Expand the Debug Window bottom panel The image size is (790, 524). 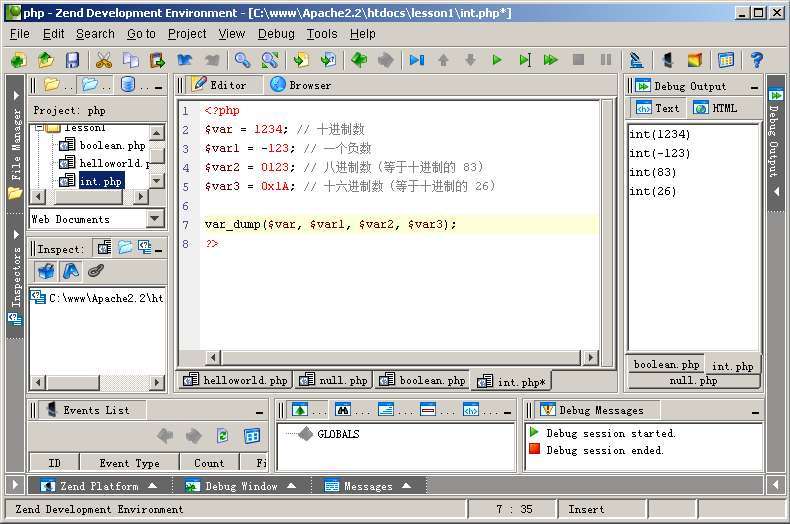click(x=241, y=486)
